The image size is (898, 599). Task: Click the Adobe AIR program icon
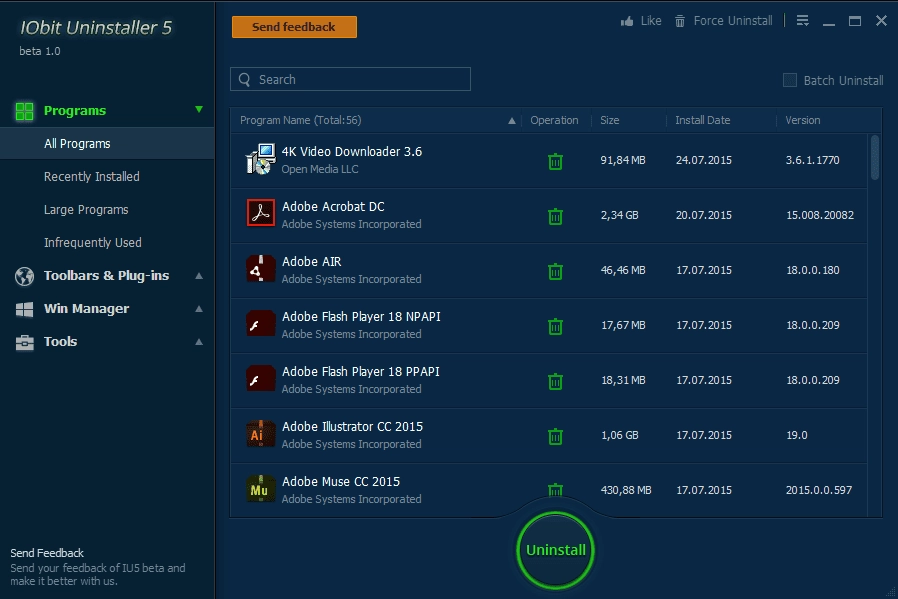[x=261, y=269]
